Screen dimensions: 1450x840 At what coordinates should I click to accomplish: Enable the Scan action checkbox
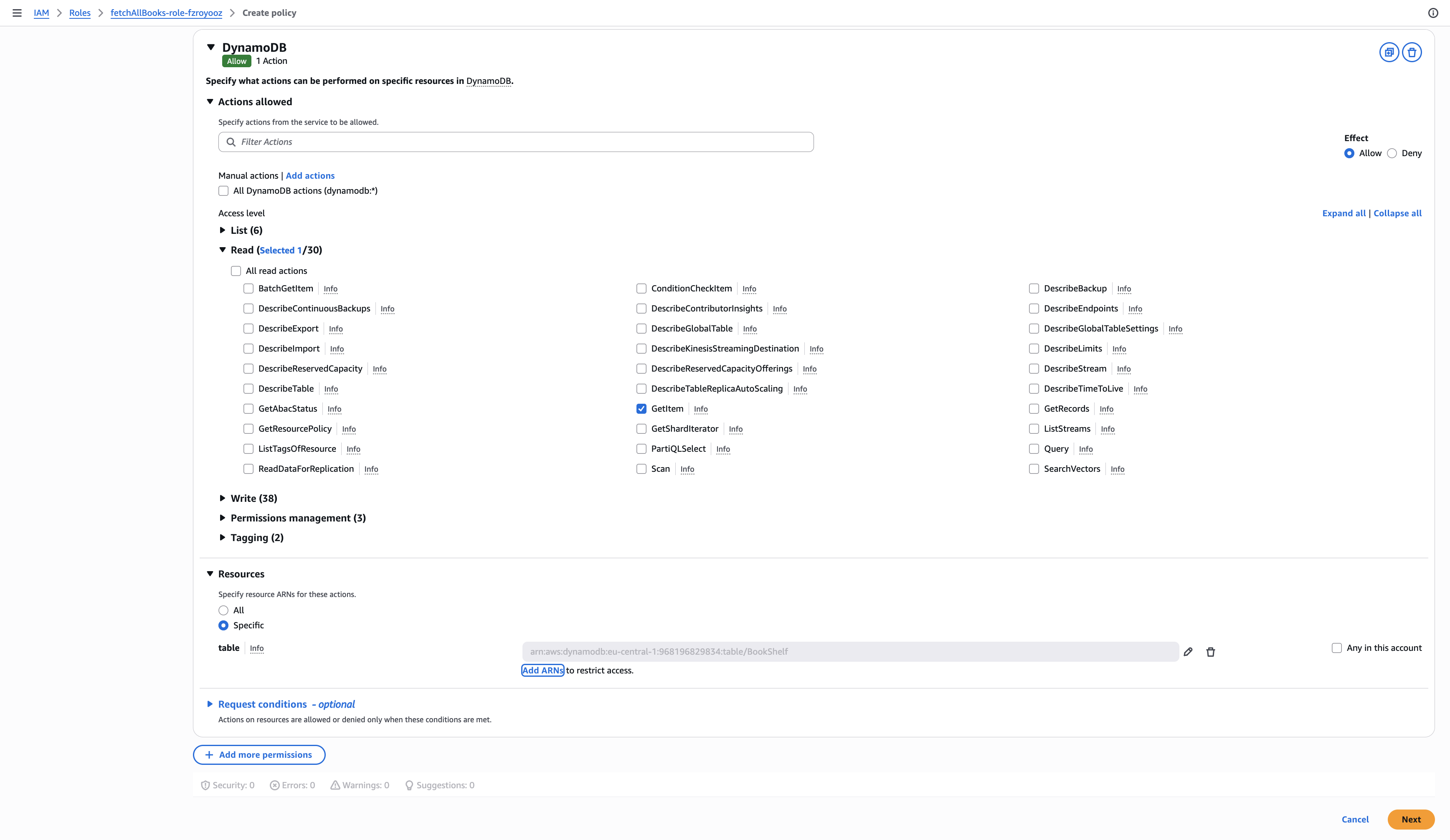pyautogui.click(x=641, y=469)
